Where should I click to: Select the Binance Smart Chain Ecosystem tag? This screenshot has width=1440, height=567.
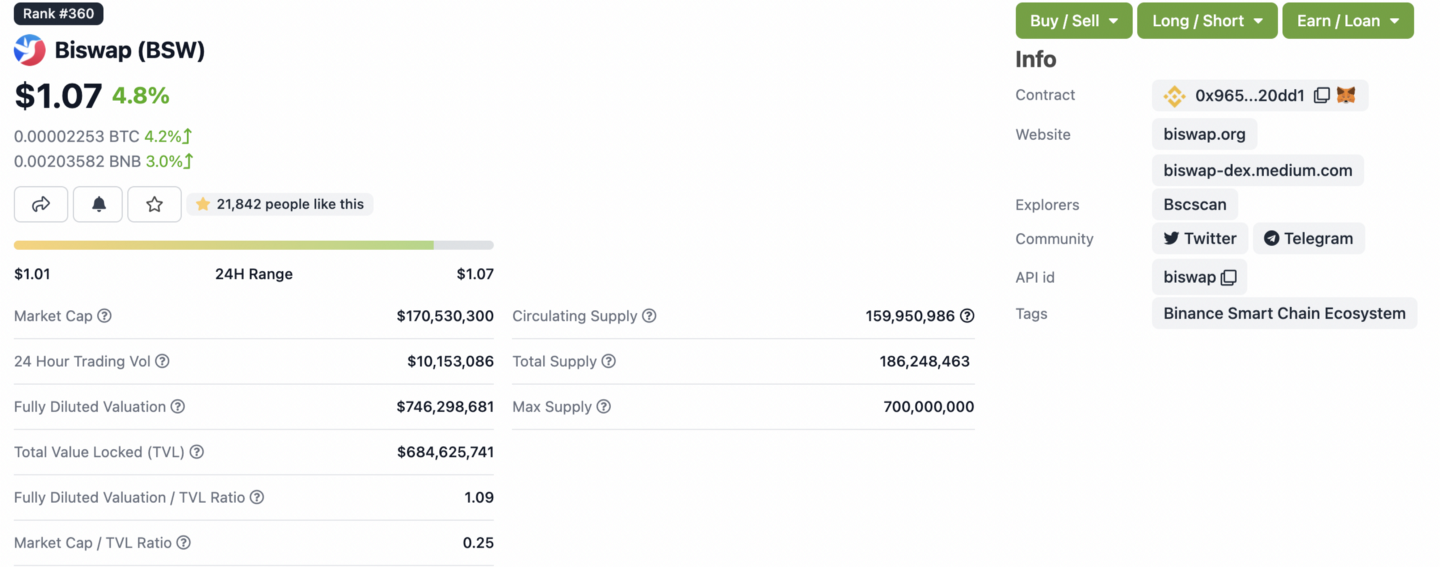(1284, 313)
